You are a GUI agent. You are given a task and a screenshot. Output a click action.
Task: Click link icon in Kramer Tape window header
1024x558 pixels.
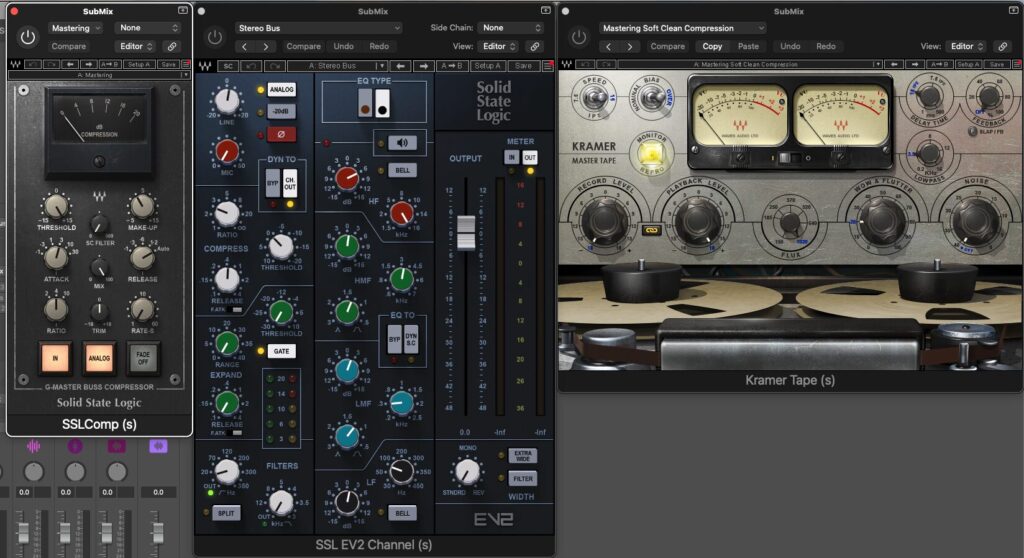[1002, 46]
